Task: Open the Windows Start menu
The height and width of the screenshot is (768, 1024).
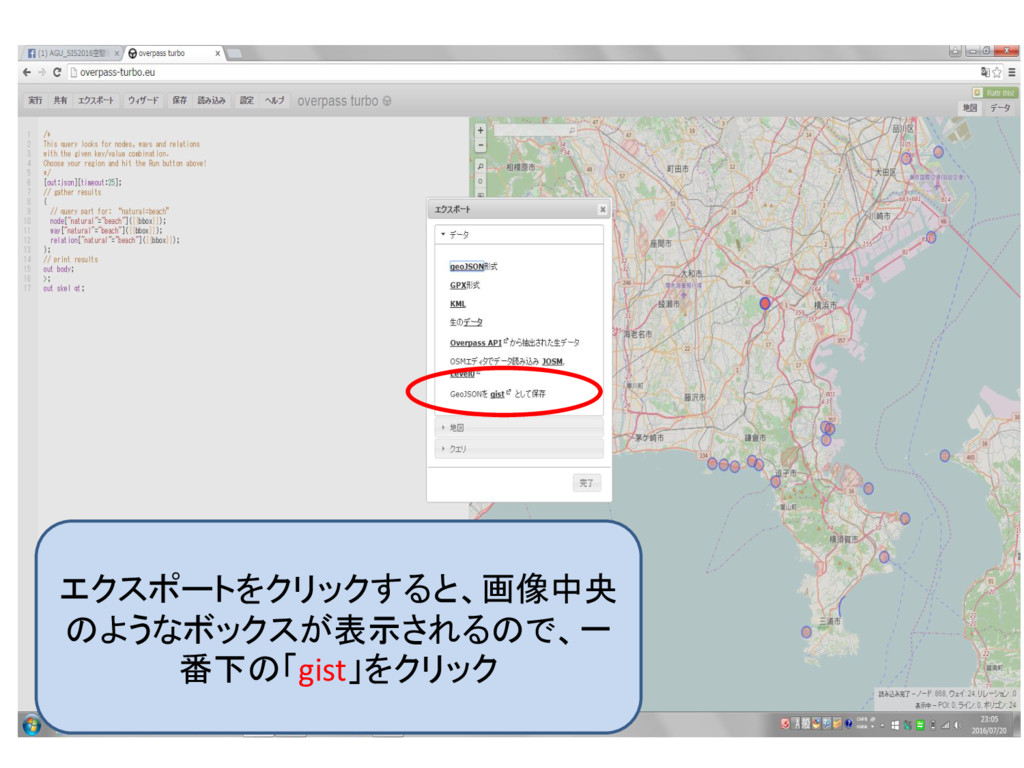Action: point(31,723)
